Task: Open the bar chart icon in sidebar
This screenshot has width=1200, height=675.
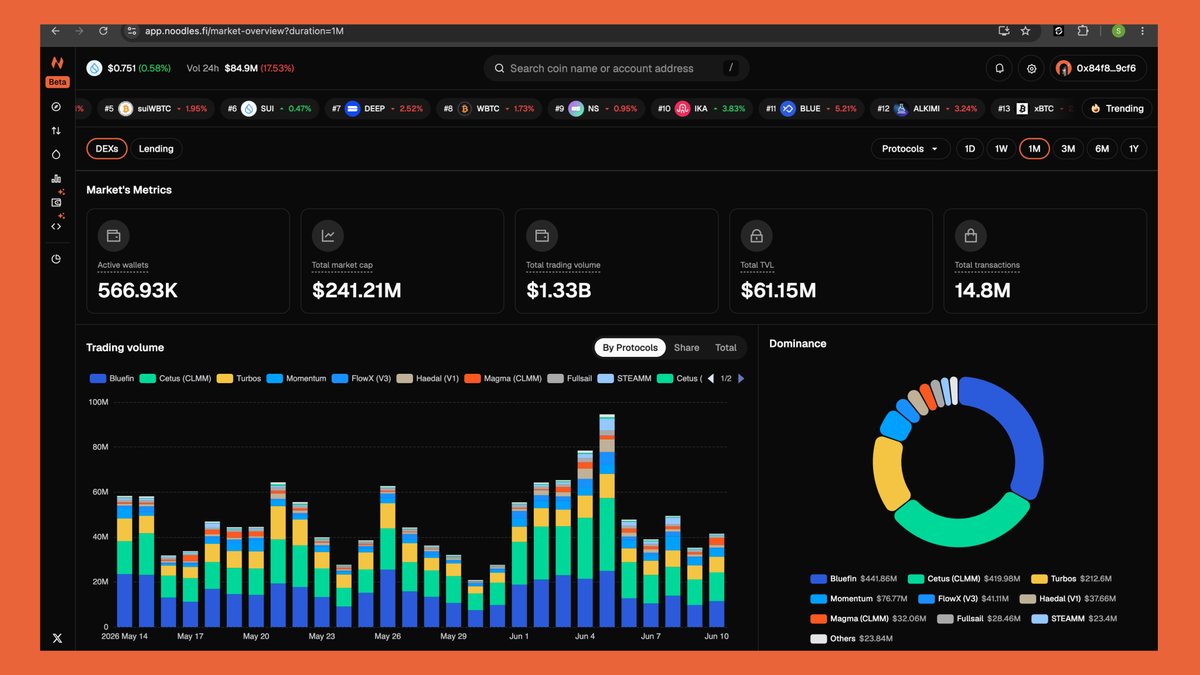Action: pyautogui.click(x=56, y=179)
